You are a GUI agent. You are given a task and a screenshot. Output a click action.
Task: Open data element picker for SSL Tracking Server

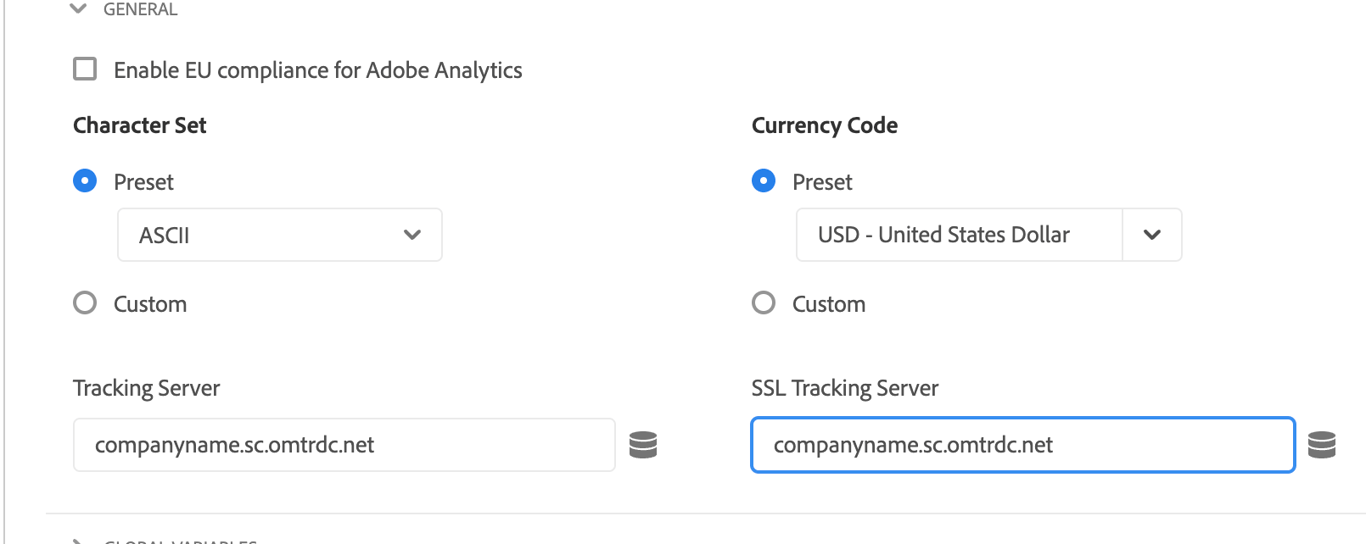click(1321, 445)
